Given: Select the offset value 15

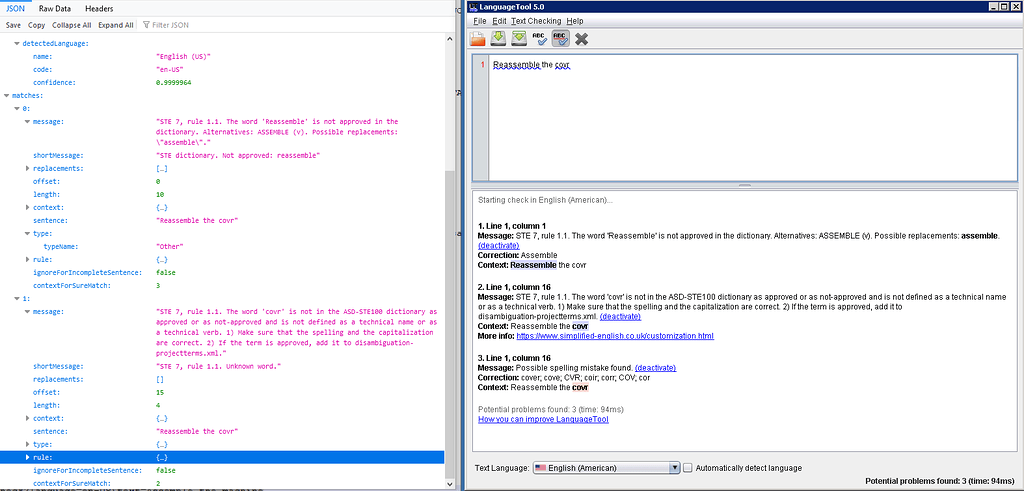Looking at the screenshot, I should [x=160, y=392].
